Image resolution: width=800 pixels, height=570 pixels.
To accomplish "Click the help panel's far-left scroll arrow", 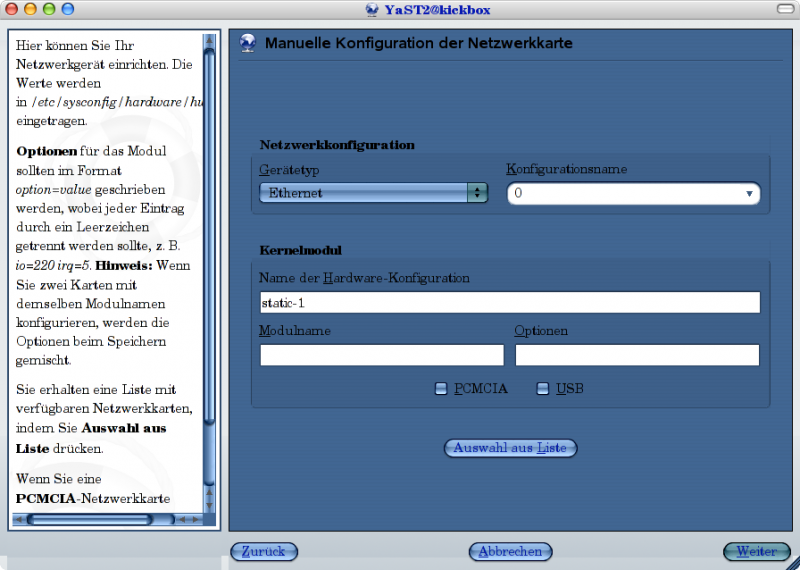I will (18, 520).
